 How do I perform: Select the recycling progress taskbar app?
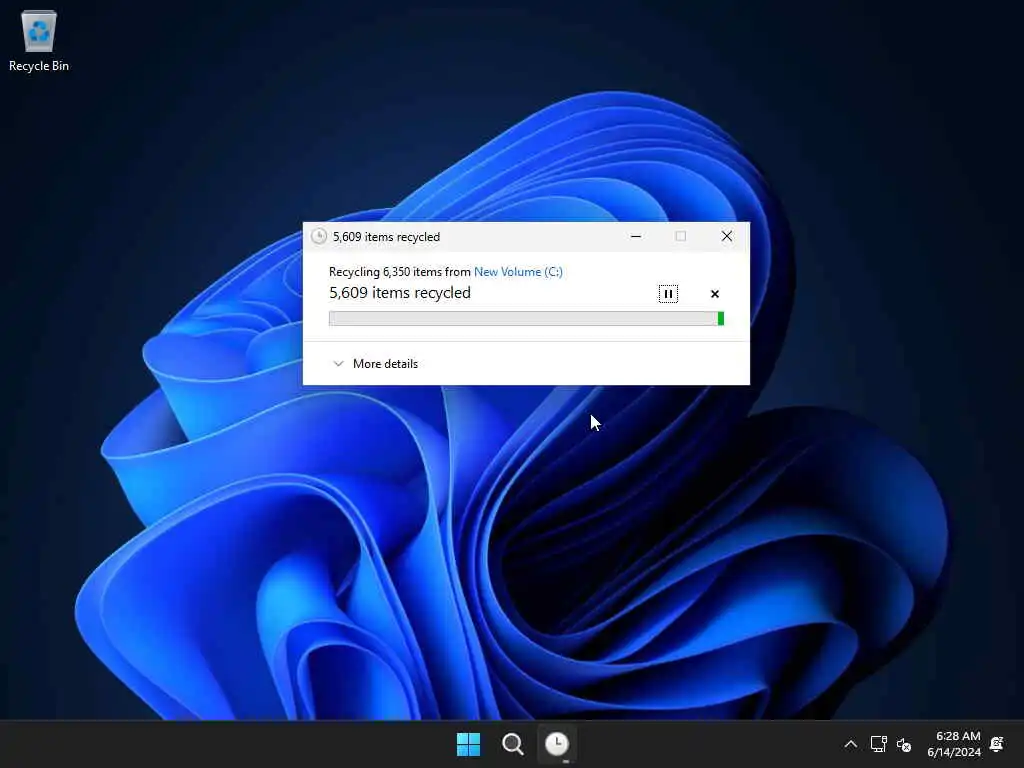point(557,744)
